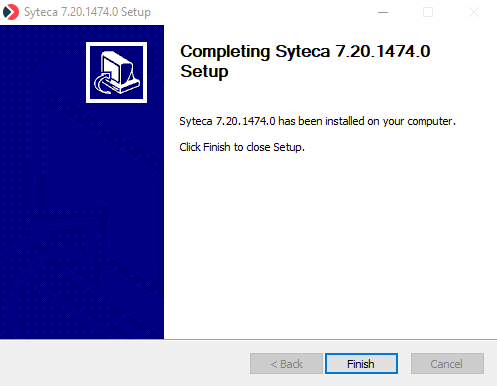Click the grayed-out Cancel button

[x=447, y=364]
